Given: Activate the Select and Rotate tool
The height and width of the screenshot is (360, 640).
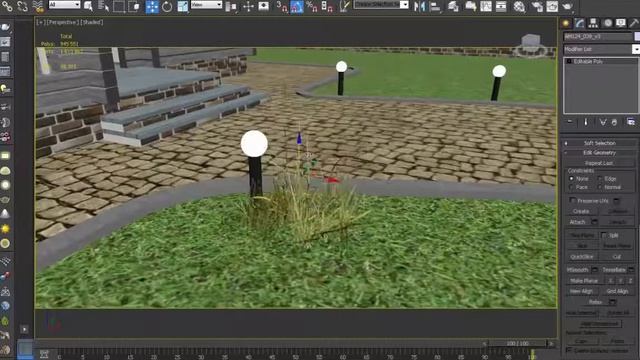Looking at the screenshot, I should [167, 6].
